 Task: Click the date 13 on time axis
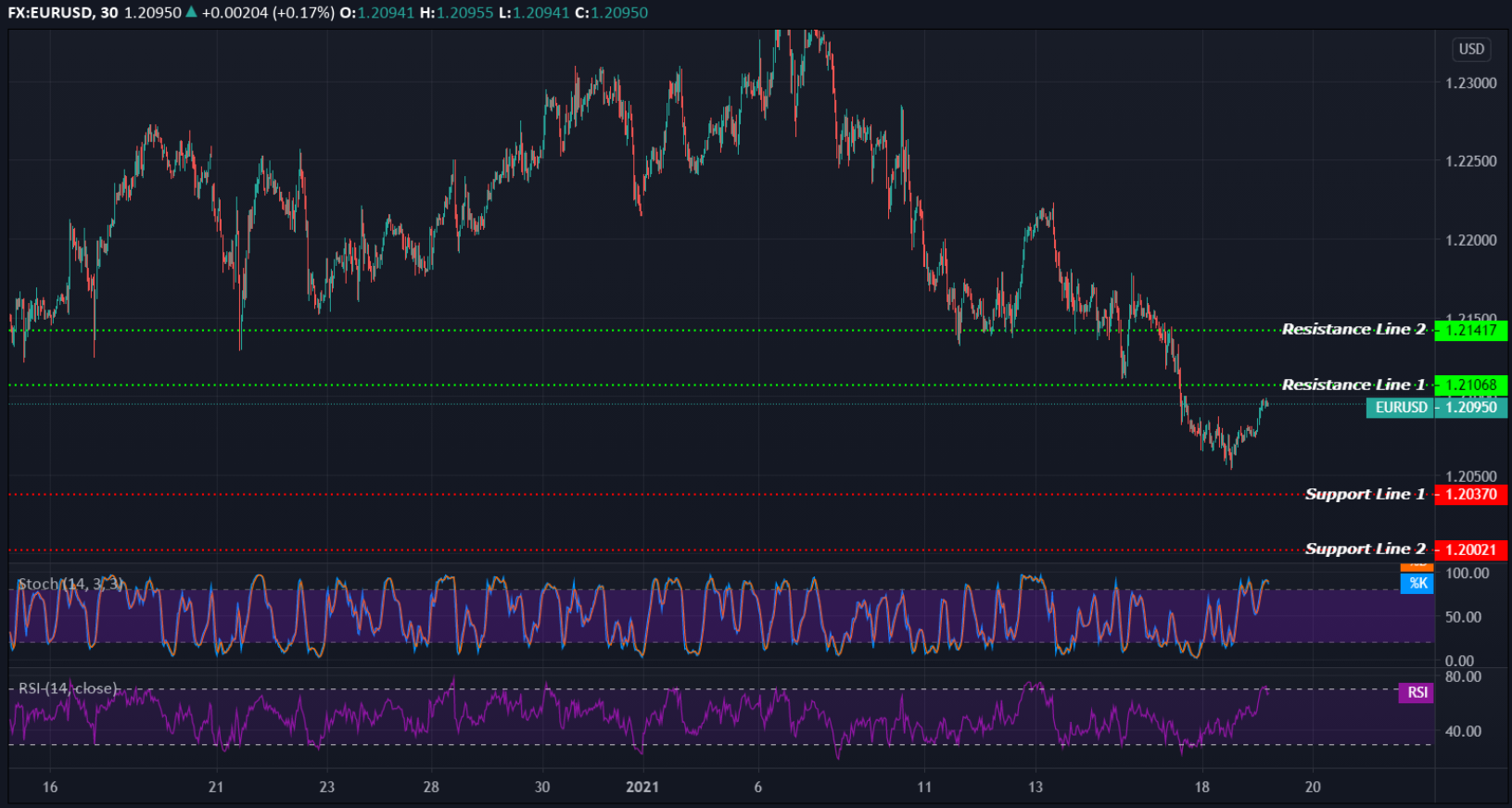1036,787
